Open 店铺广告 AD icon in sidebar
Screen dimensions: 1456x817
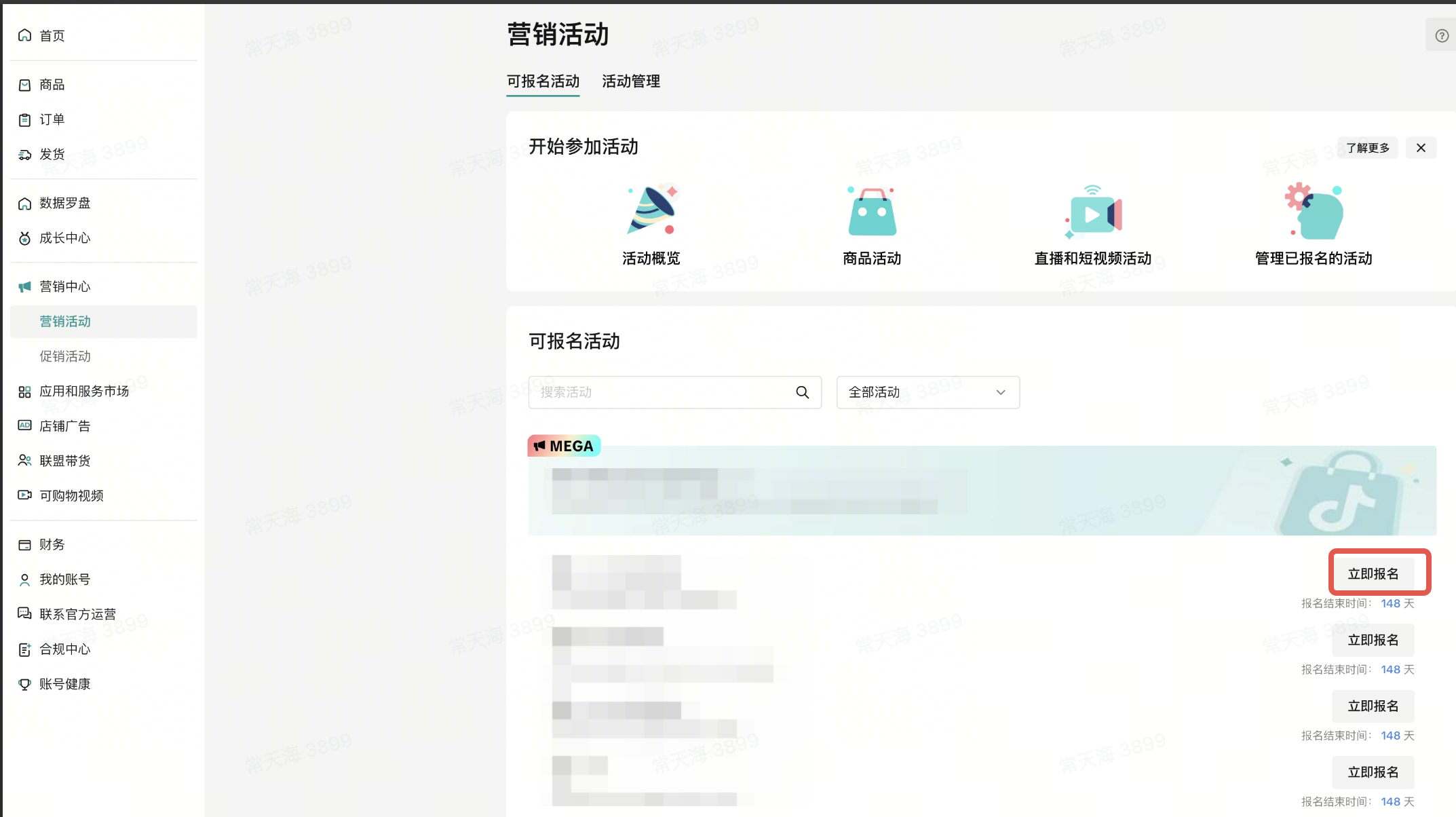25,425
